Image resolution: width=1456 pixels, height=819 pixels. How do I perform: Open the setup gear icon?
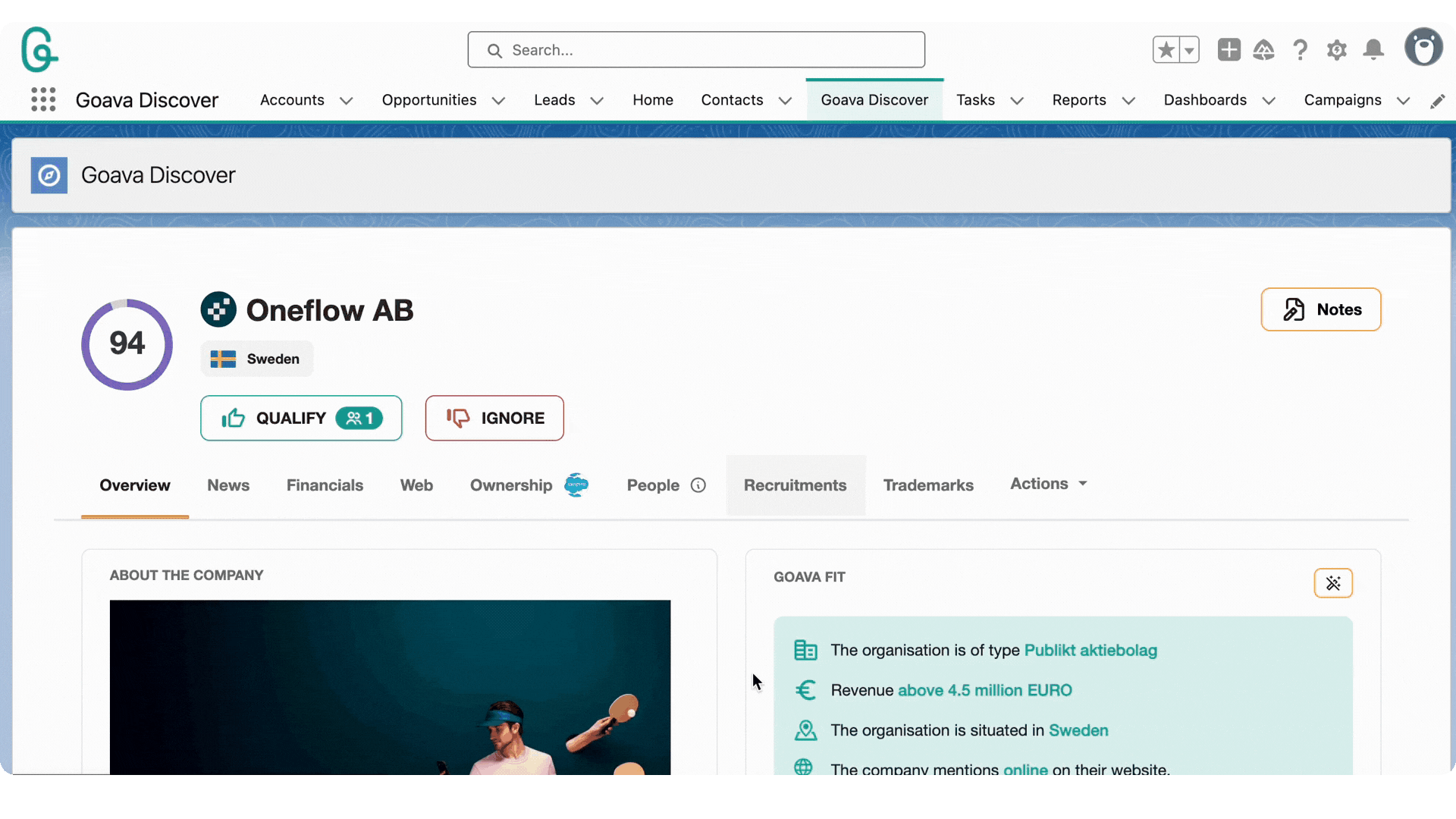click(1336, 50)
